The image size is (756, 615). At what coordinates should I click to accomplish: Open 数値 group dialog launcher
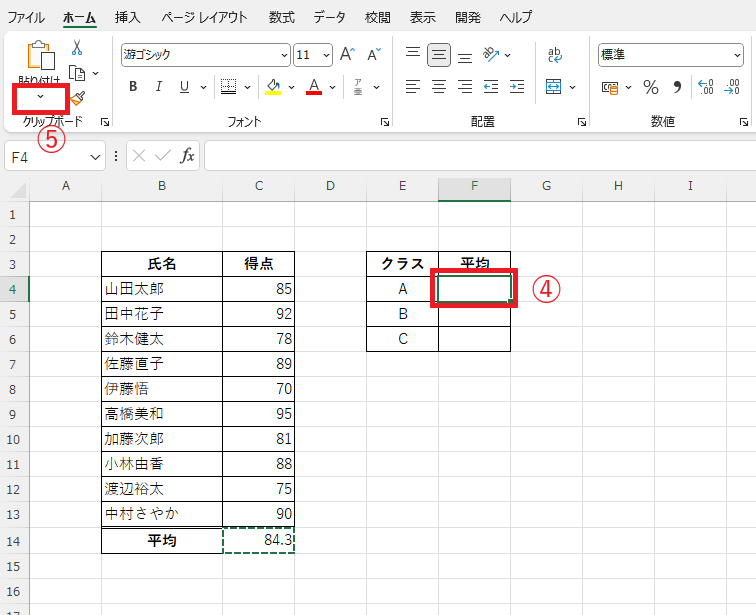(744, 122)
